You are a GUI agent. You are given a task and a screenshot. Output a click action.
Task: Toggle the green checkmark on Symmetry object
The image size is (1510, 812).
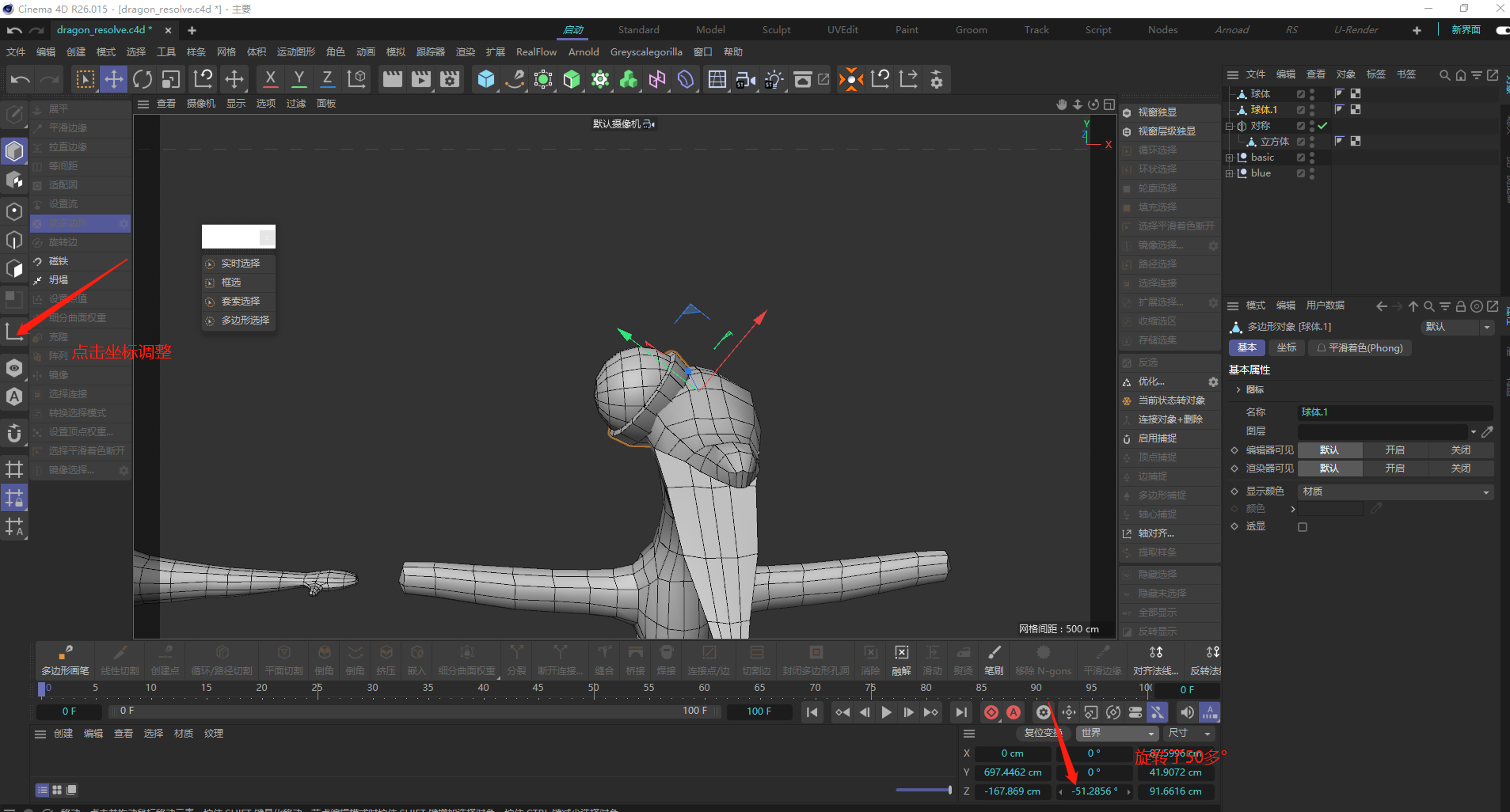coord(1323,126)
